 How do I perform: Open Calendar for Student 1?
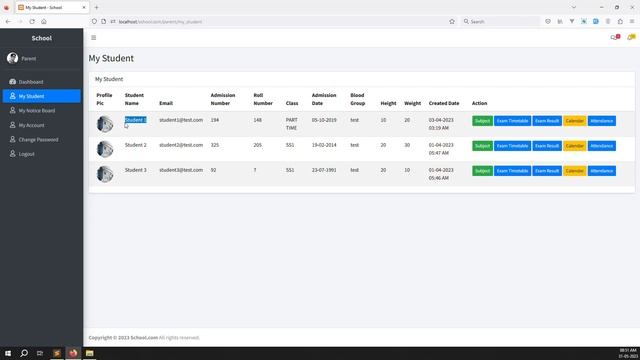point(574,121)
